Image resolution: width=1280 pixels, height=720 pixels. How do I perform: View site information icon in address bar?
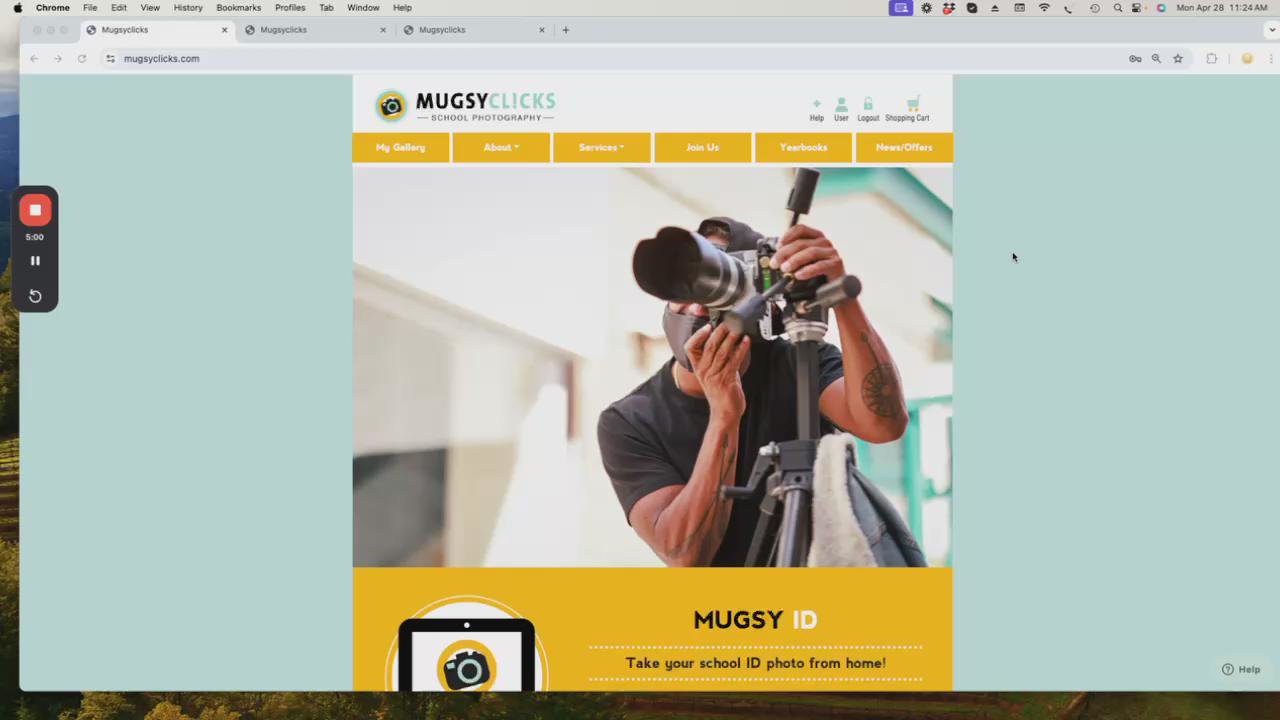(x=110, y=58)
